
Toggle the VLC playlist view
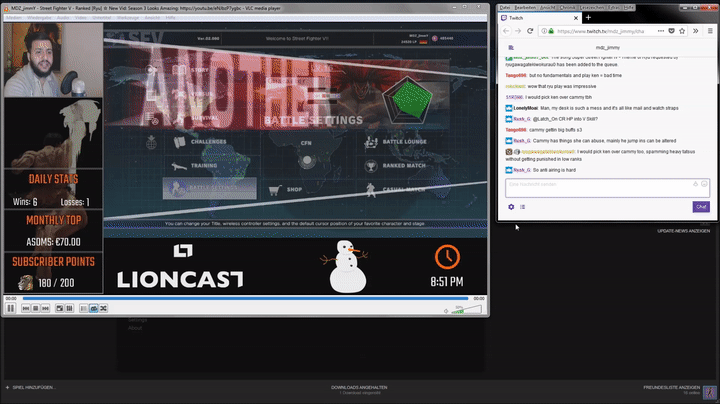(84, 308)
